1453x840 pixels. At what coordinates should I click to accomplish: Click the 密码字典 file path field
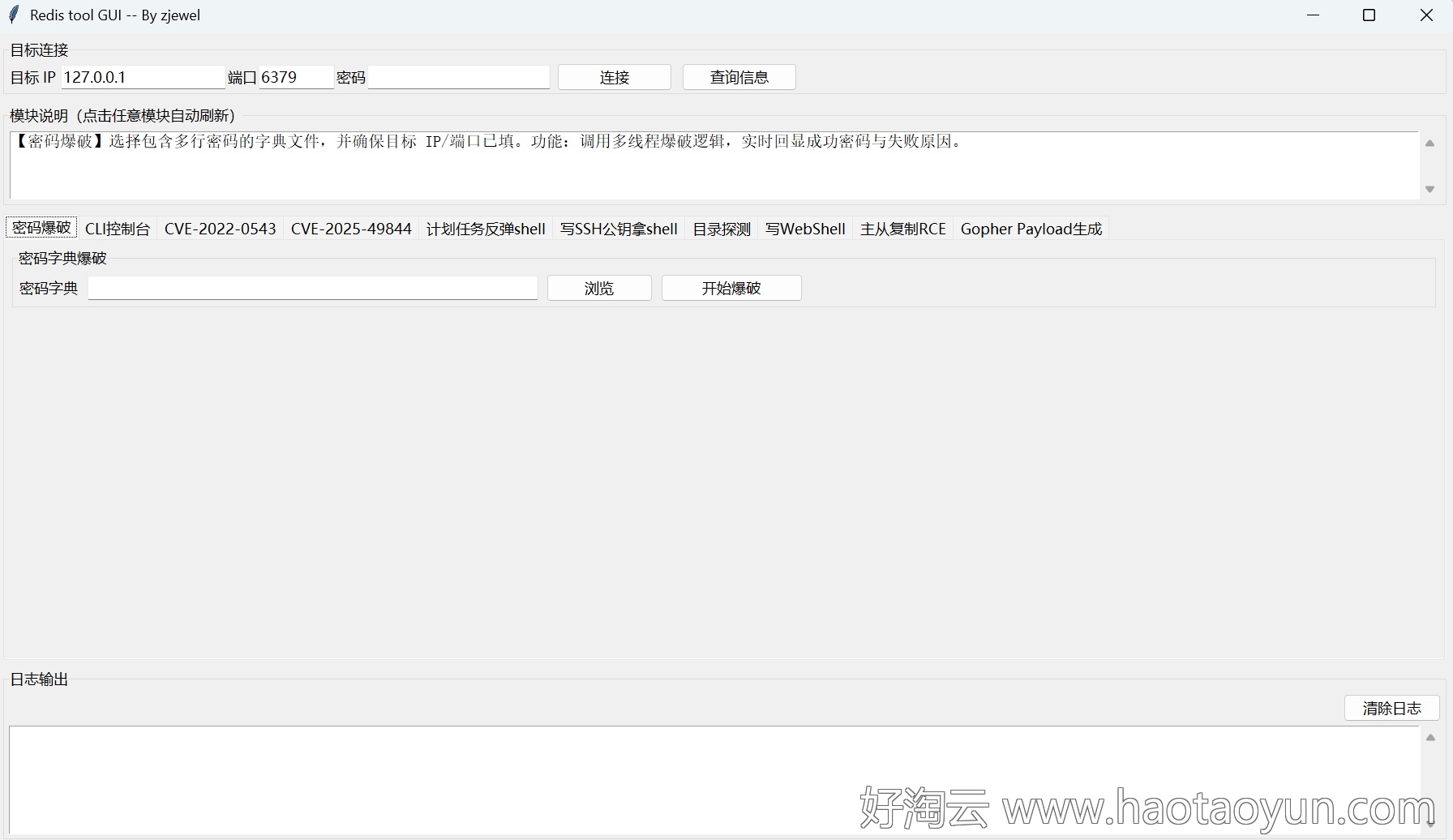click(313, 288)
